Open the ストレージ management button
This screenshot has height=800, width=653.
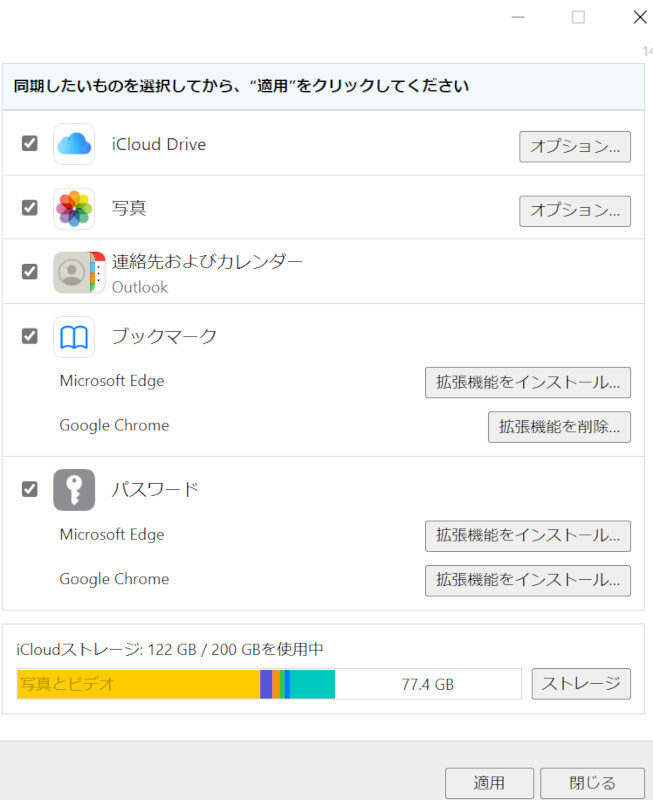581,684
